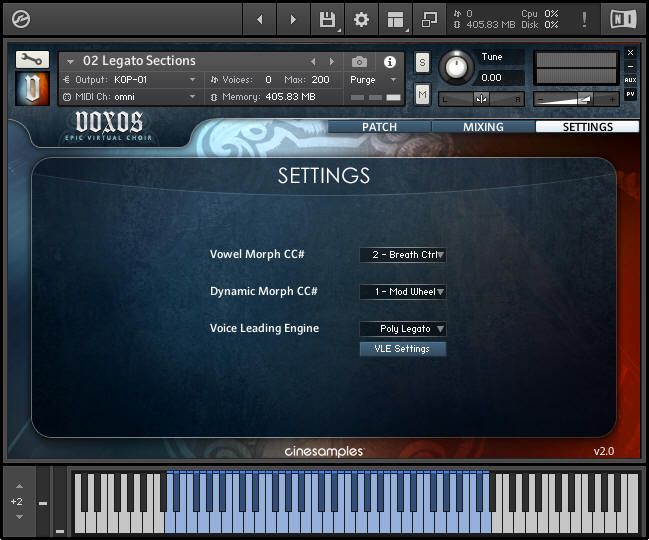The width and height of the screenshot is (649, 540).
Task: Open Dynamic Morph CC# dropdown
Action: tap(403, 292)
